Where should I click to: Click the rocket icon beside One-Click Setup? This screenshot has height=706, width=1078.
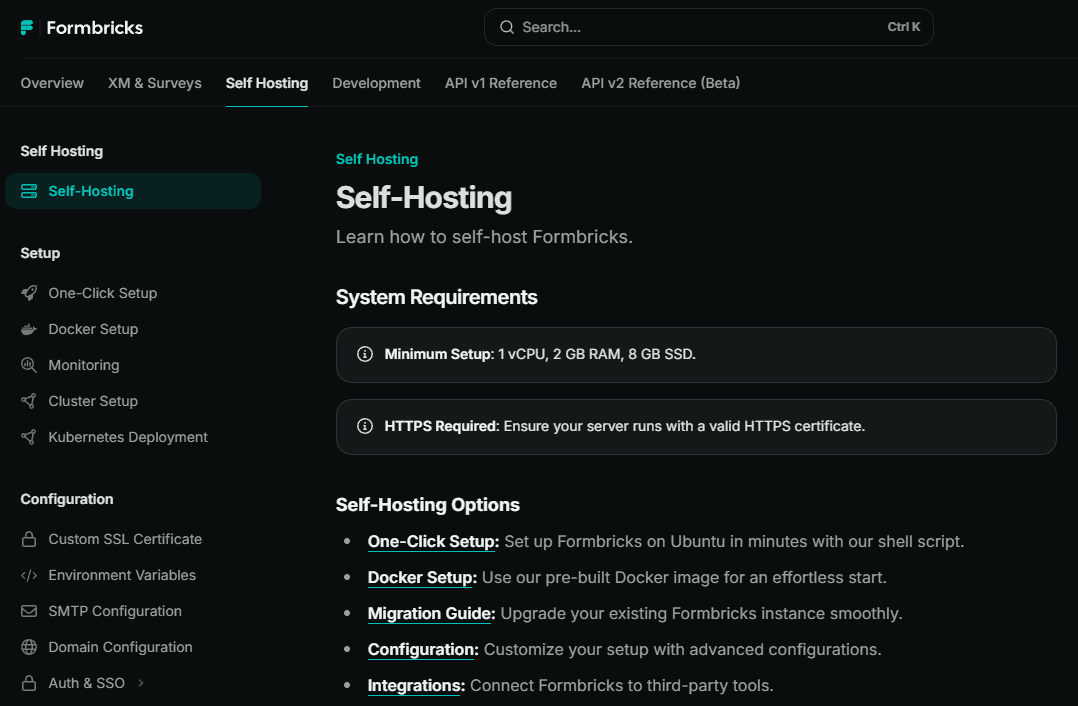[x=29, y=293]
